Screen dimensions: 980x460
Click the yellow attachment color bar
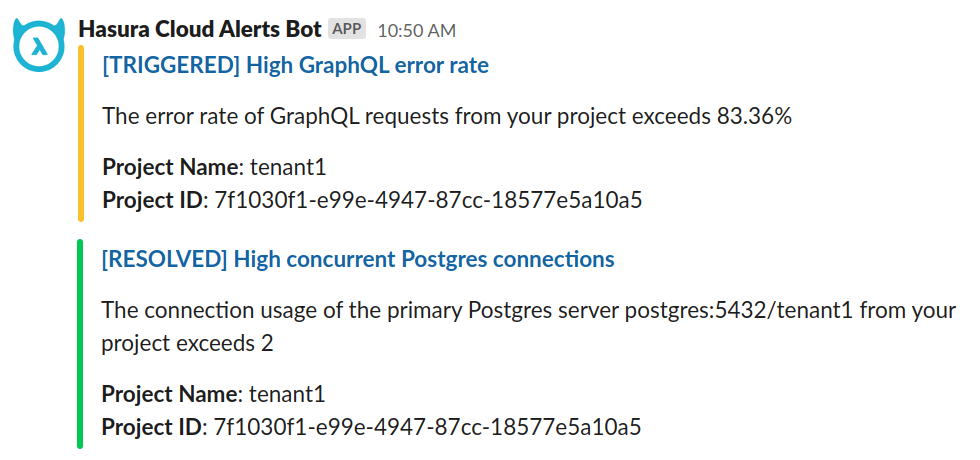click(81, 134)
